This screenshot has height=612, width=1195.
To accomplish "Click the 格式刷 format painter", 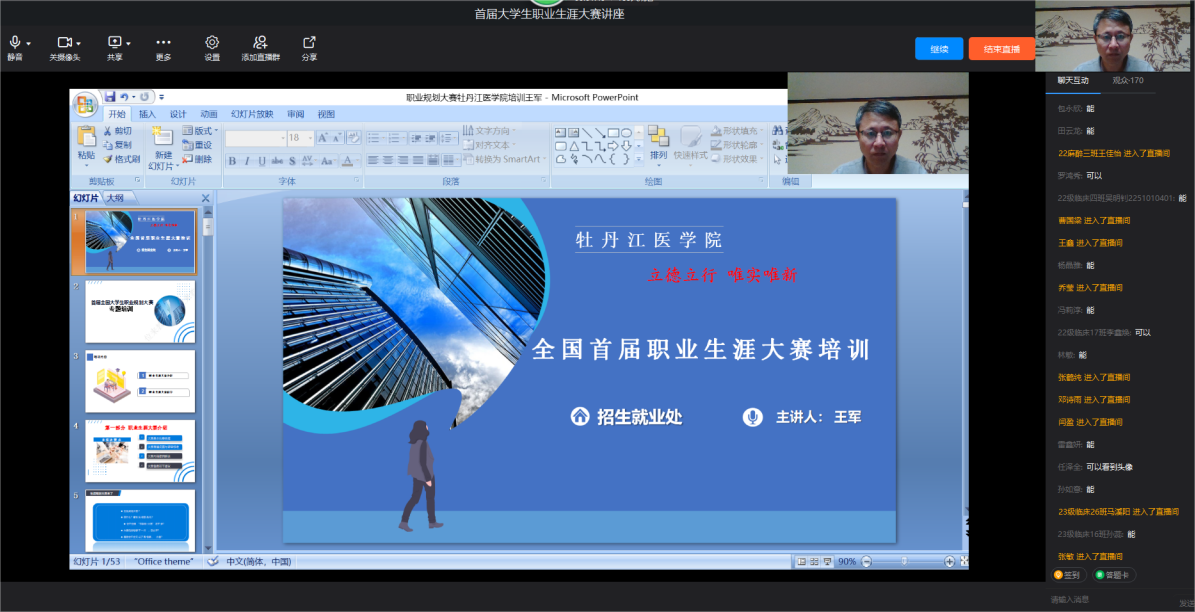I will [x=122, y=159].
